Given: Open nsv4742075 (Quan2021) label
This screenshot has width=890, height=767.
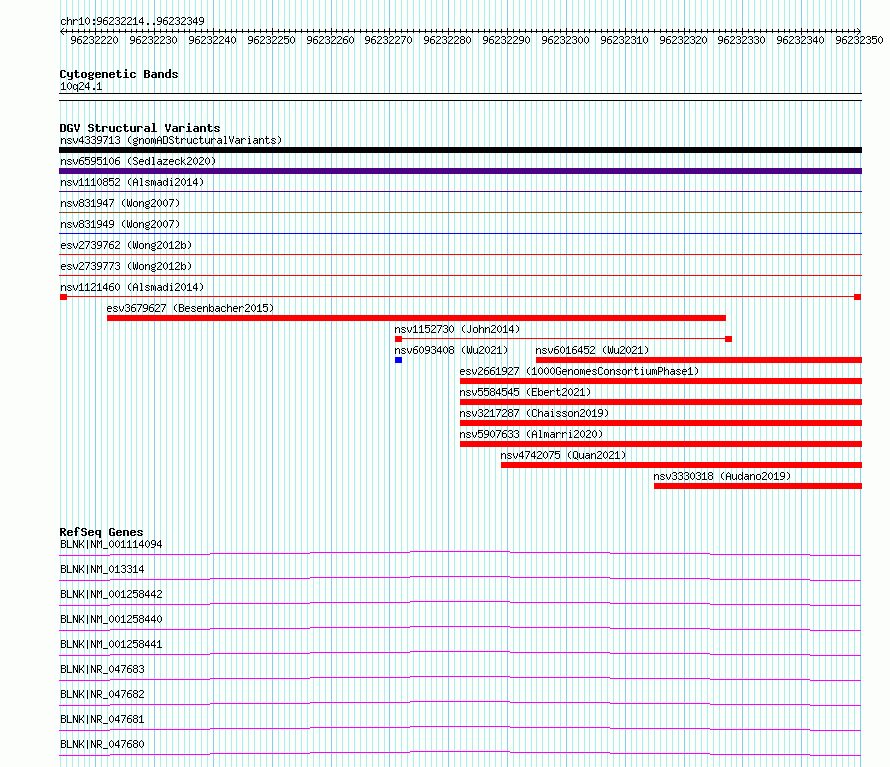Looking at the screenshot, I should click(x=563, y=455).
